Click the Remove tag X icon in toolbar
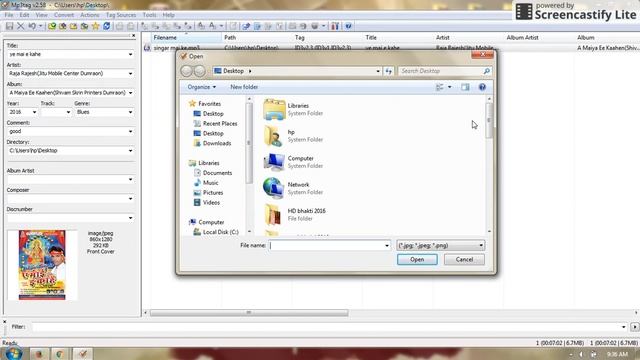Viewport: 640px width, 360px height. coord(20,26)
